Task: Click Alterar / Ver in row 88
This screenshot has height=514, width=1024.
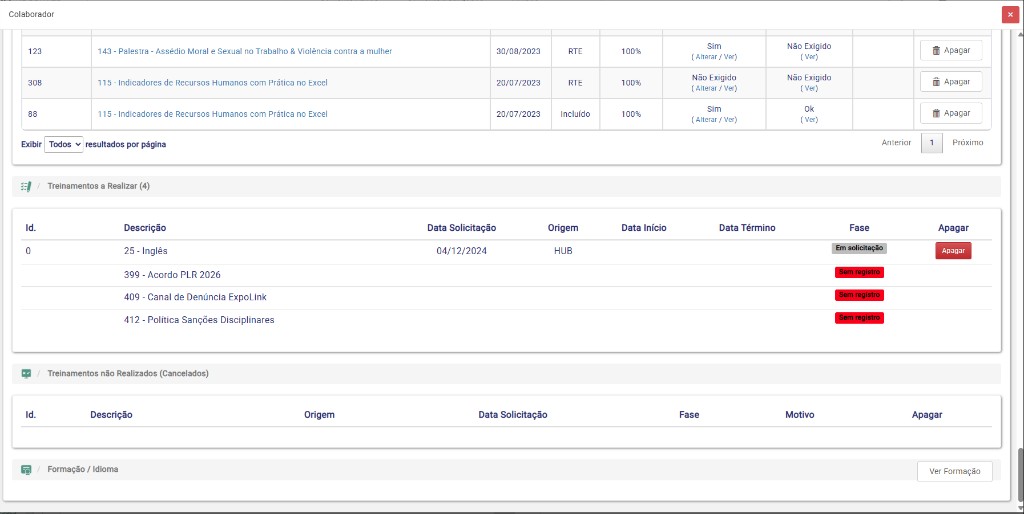Action: click(x=714, y=120)
